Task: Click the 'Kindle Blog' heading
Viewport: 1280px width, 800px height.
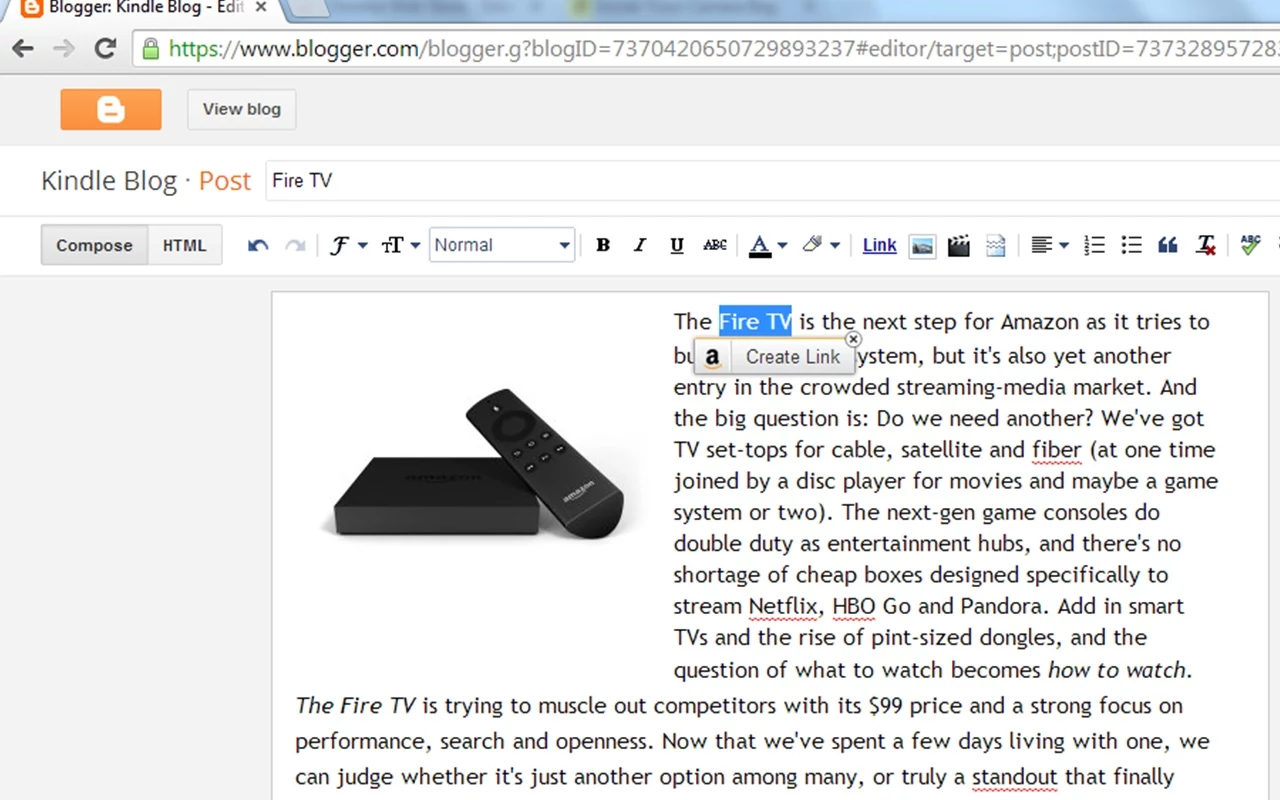Action: coord(109,181)
